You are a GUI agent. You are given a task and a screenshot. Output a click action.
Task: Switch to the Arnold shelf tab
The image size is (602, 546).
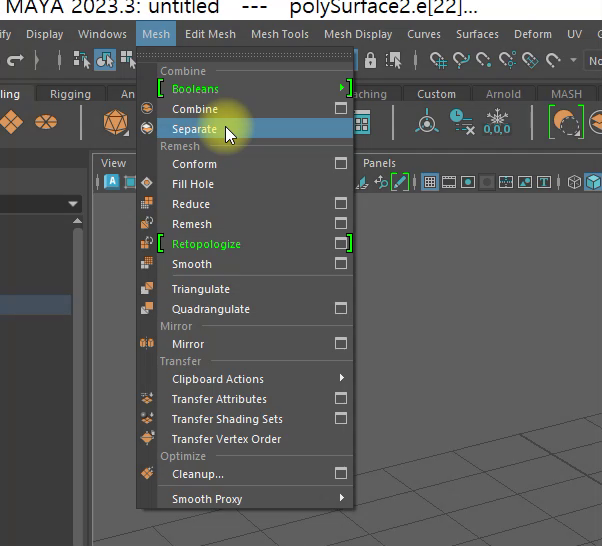coord(503,94)
